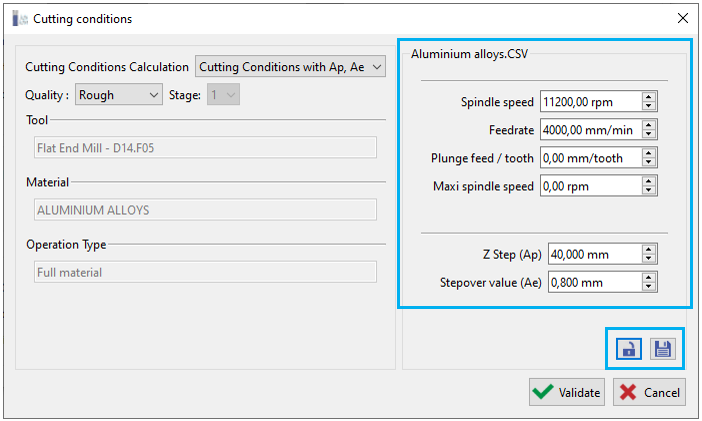Open the Stage dropdown
Screen dimensions: 702x421
pos(223,95)
